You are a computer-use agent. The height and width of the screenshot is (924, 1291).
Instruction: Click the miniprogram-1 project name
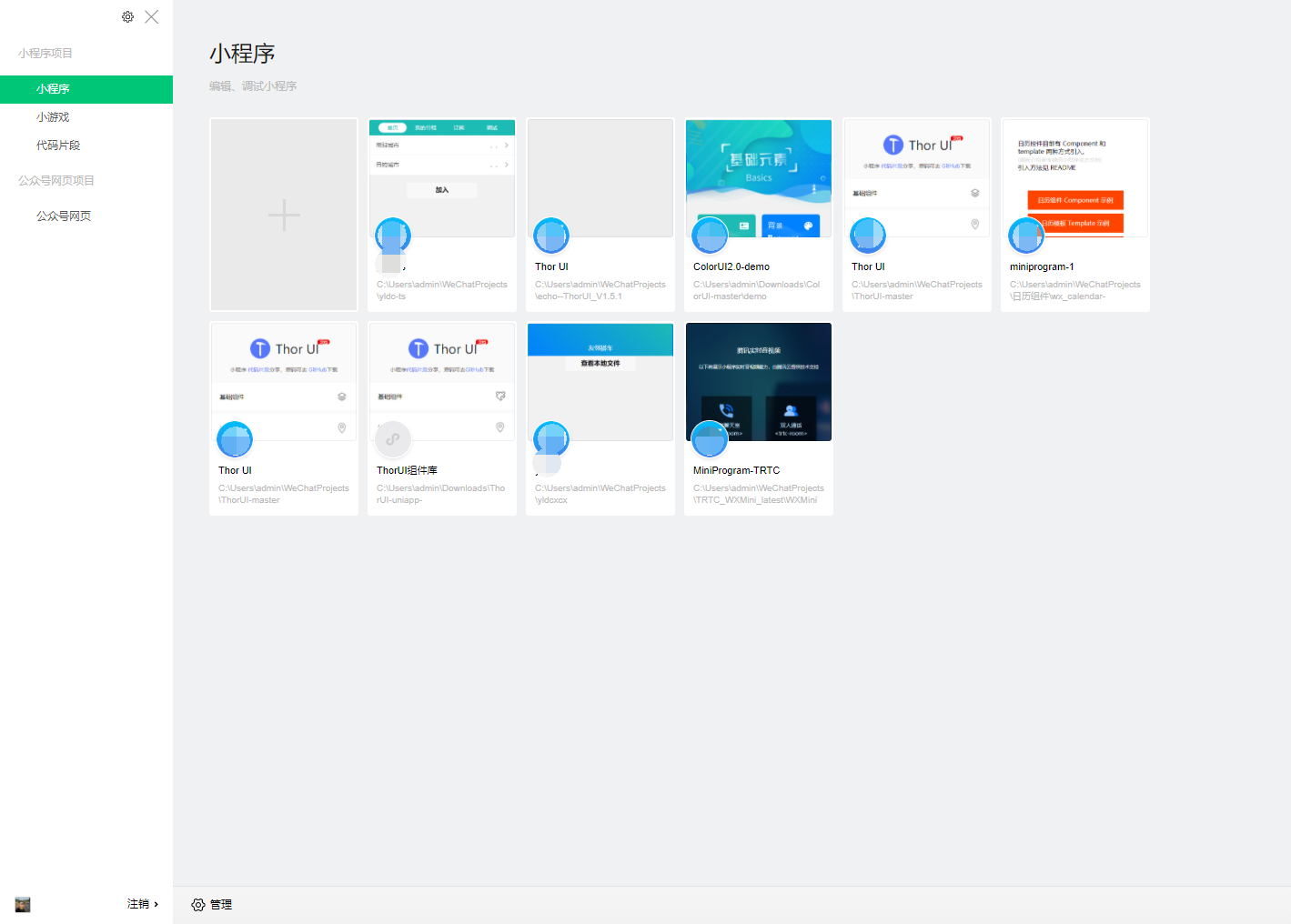(1042, 266)
